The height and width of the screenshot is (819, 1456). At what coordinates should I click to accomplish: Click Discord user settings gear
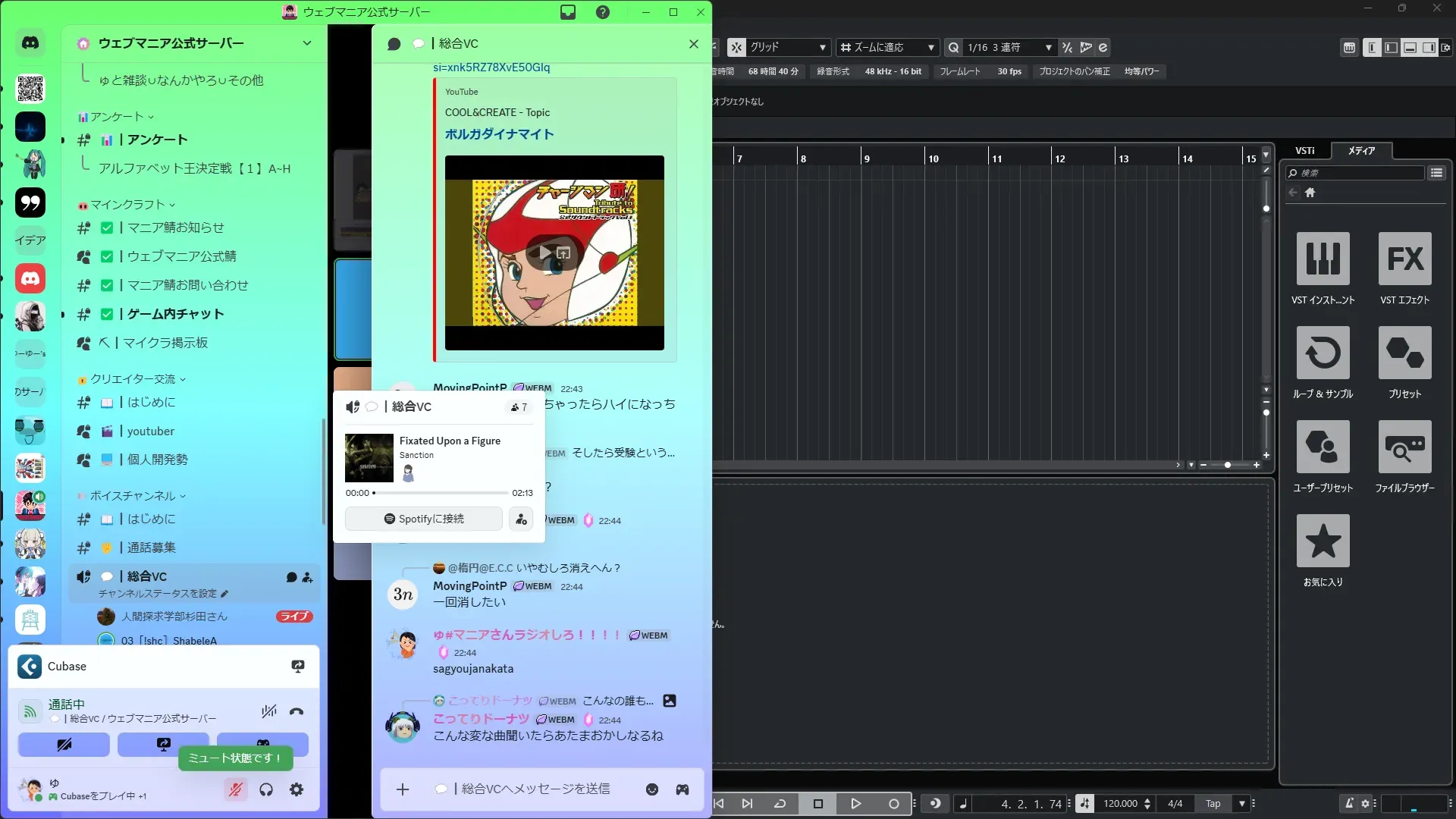(297, 789)
